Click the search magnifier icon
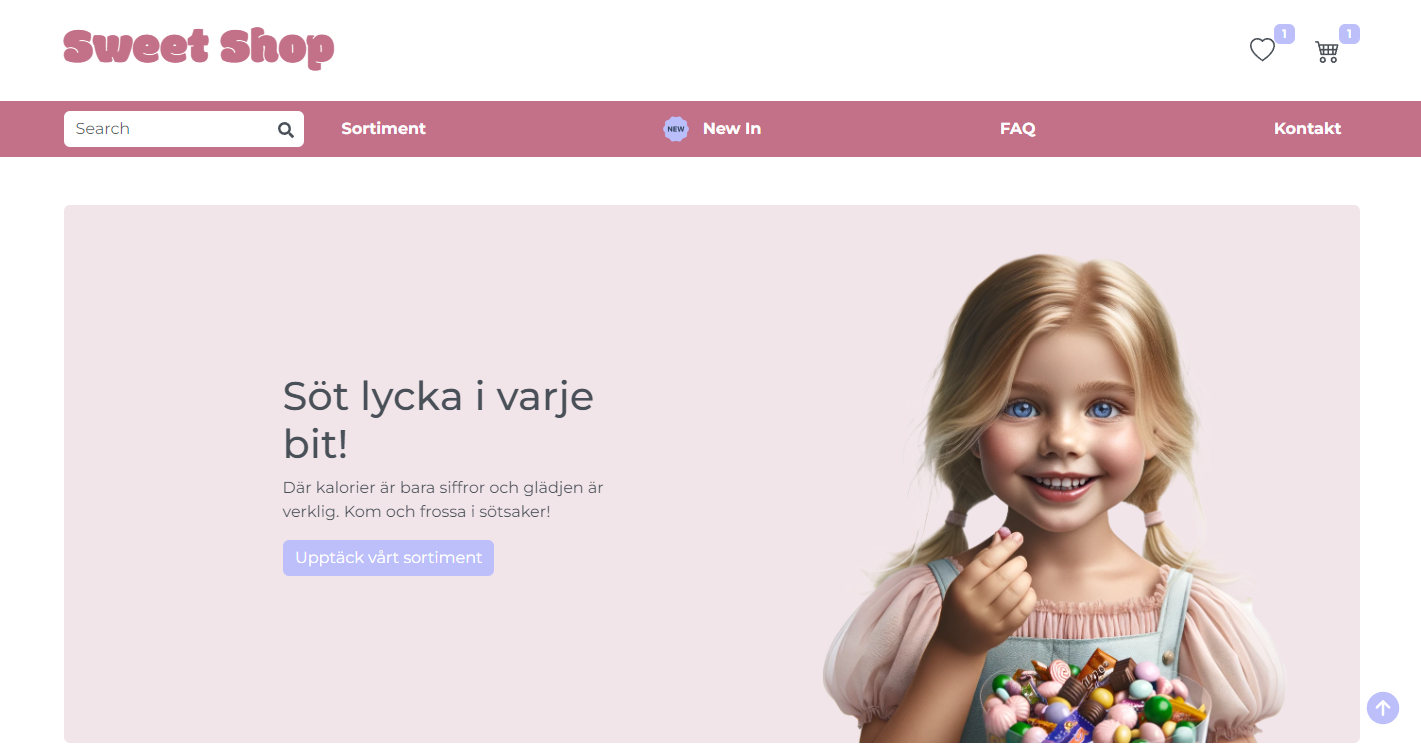Screen dimensions: 1421x748 pyautogui.click(x=286, y=129)
